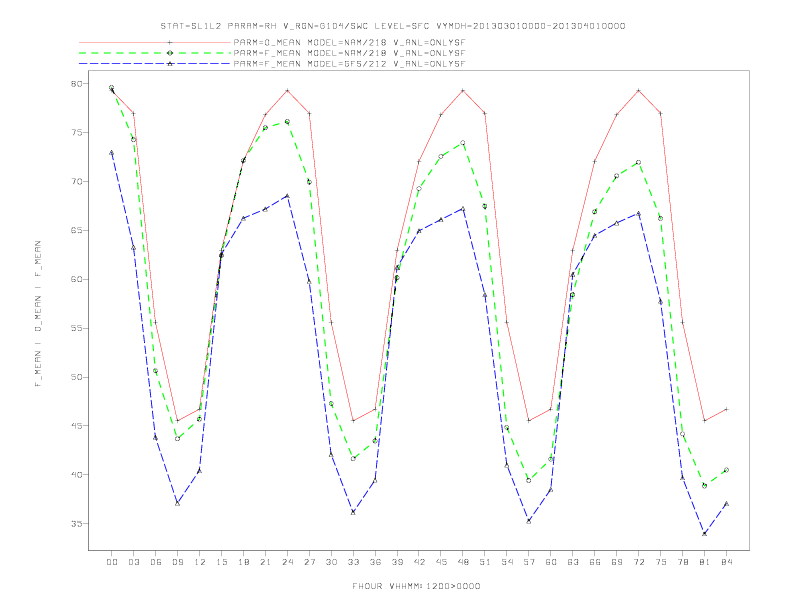This screenshot has width=792, height=612.
Task: Click the x-axis tick label 33
Action: pos(353,562)
